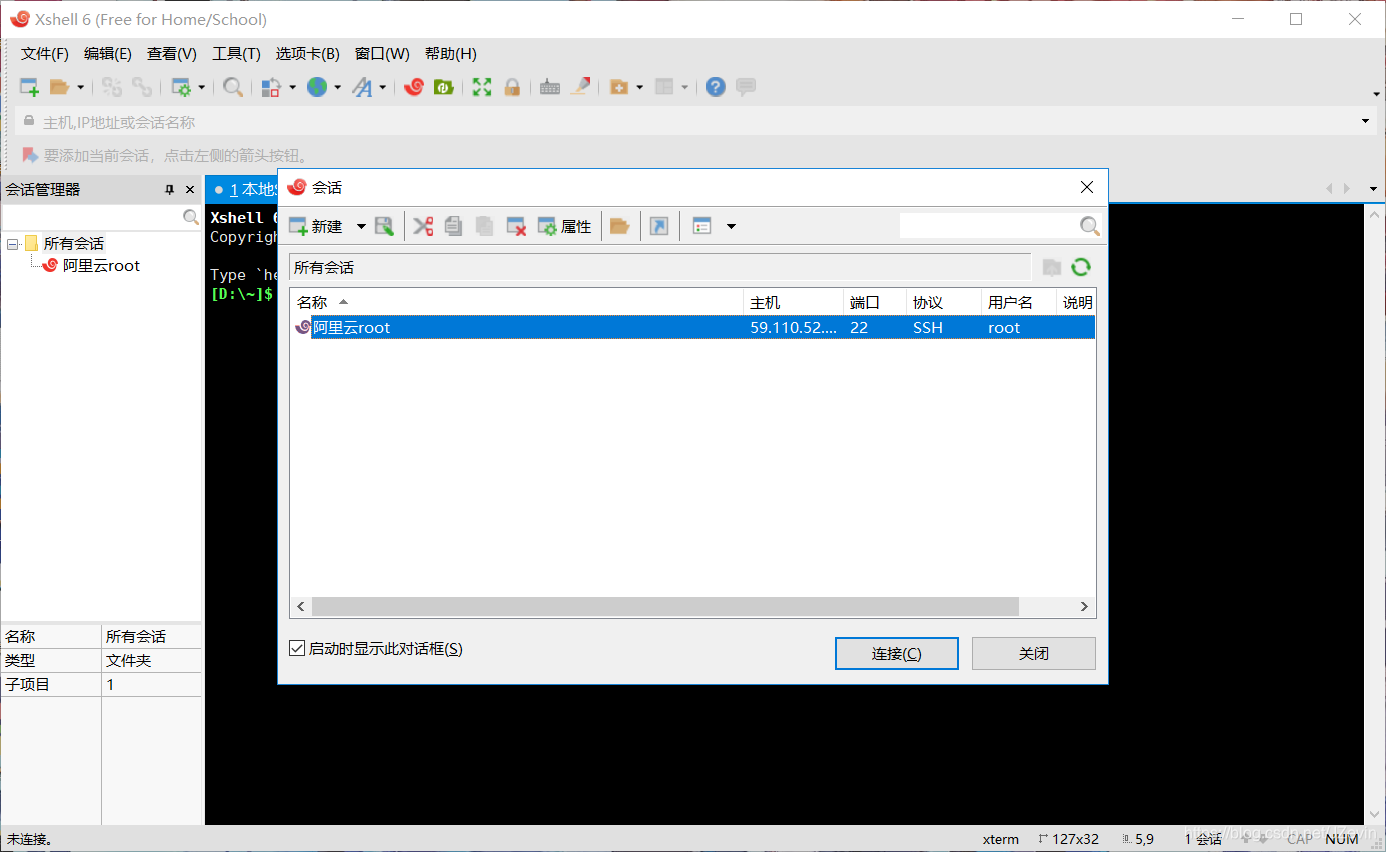Click the right arrow of session list scrollbar

[x=1084, y=607]
